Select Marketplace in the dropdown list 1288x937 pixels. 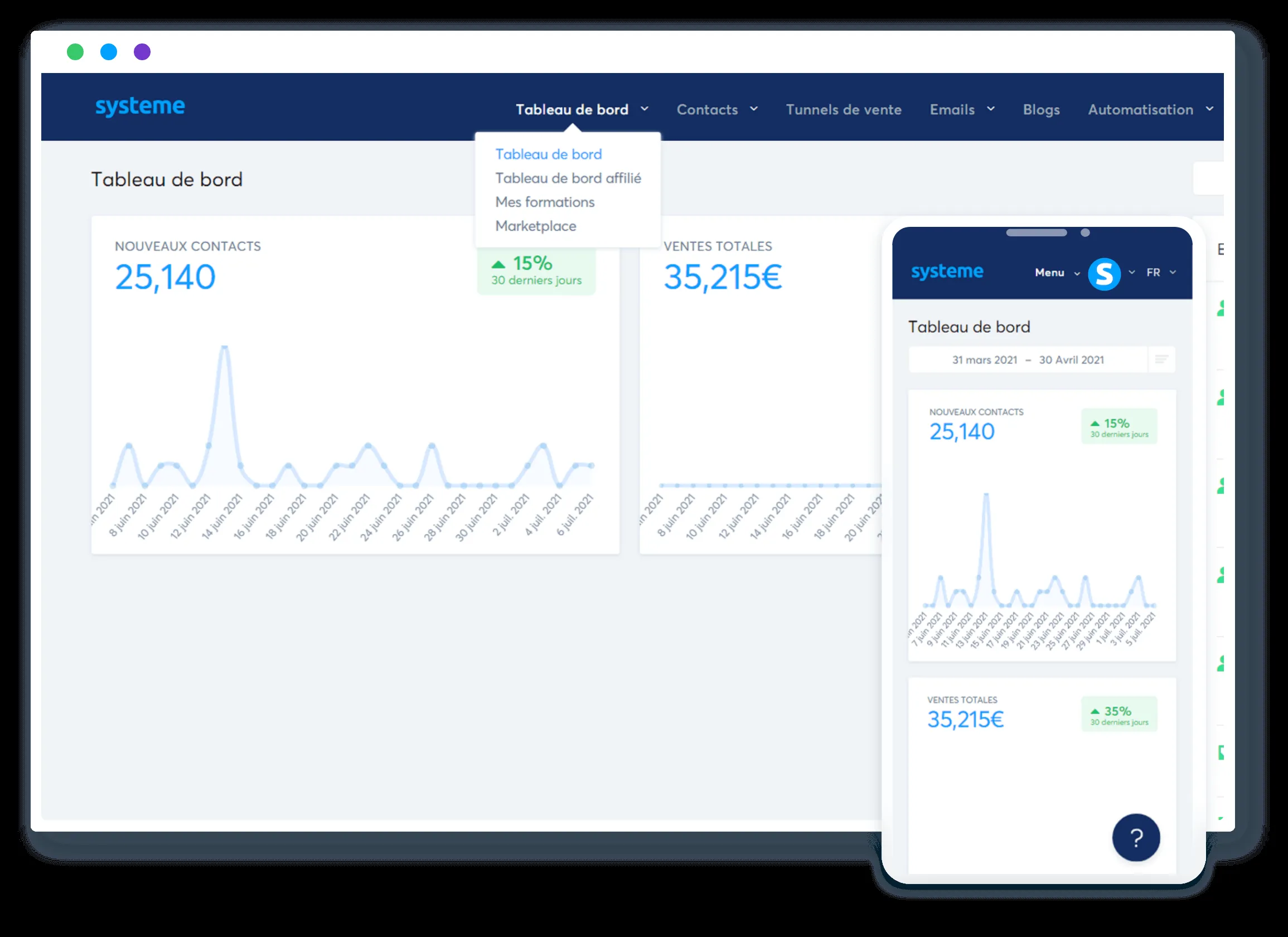535,226
